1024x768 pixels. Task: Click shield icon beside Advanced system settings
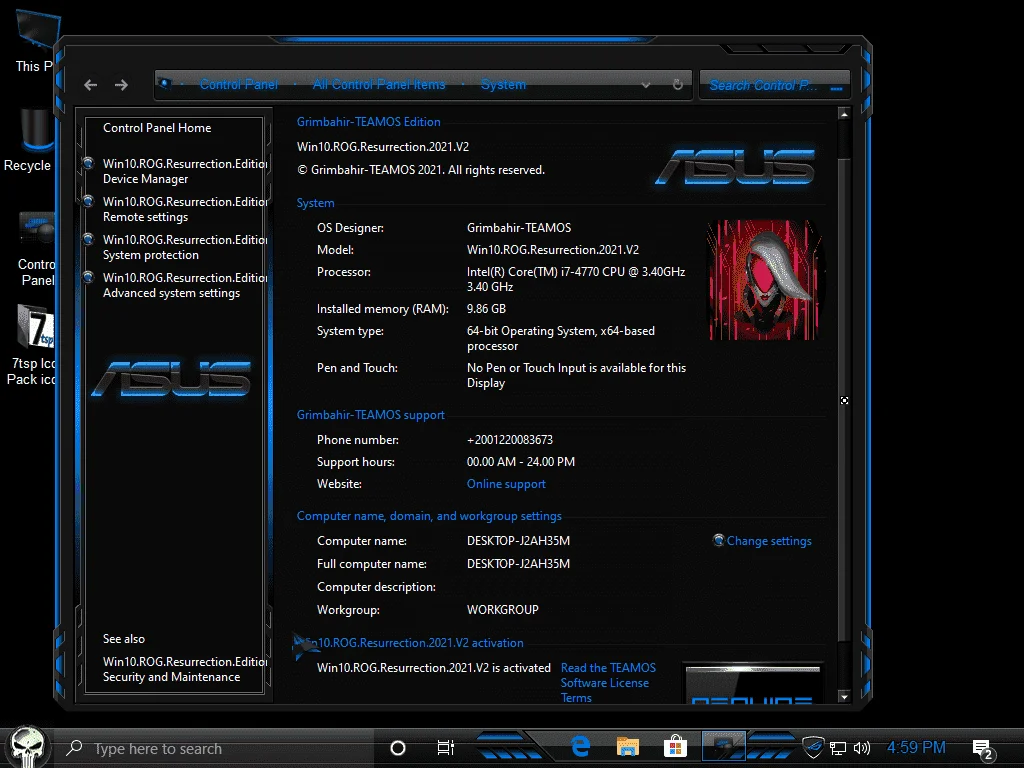point(88,276)
